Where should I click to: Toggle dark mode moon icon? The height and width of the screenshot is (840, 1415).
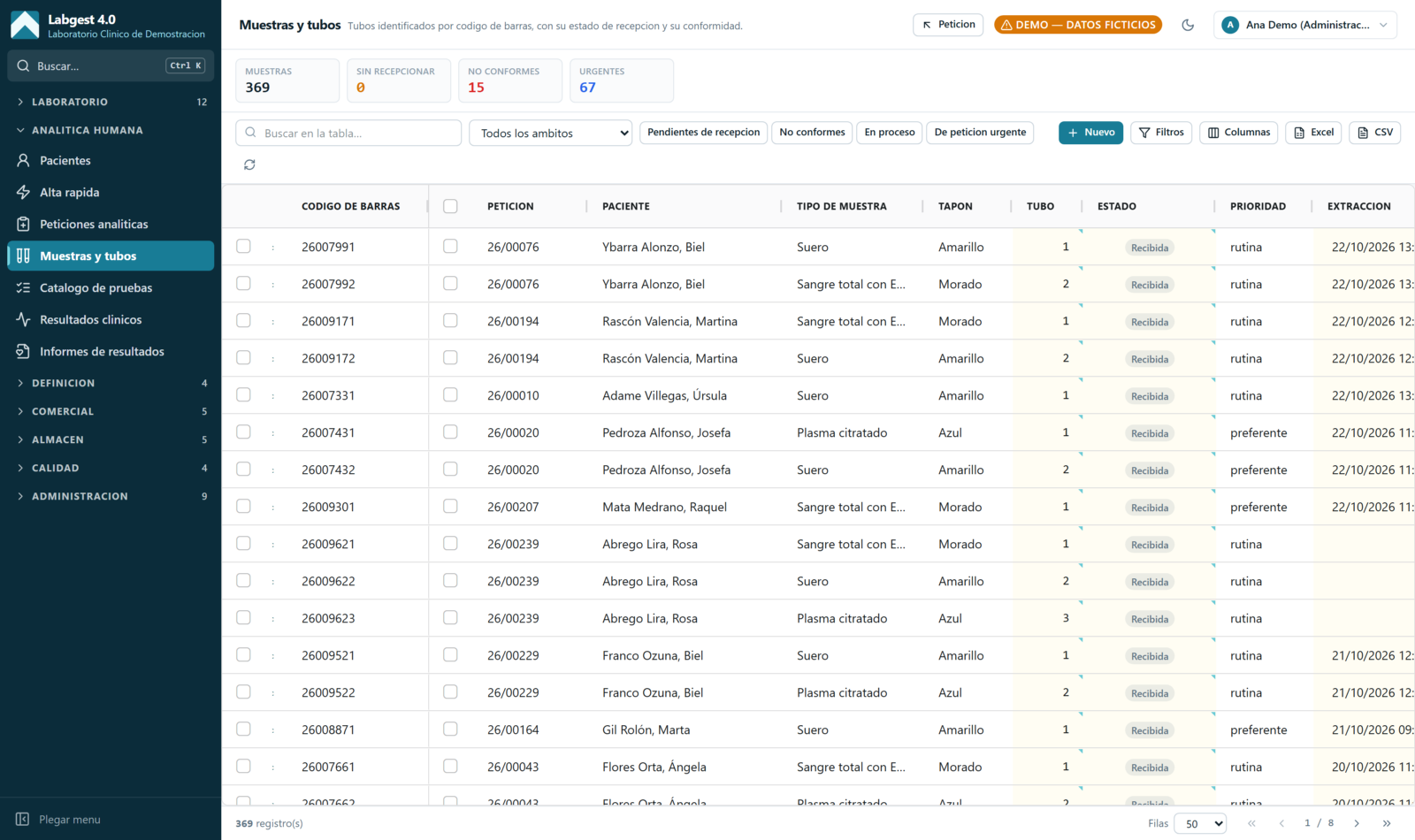(1188, 25)
